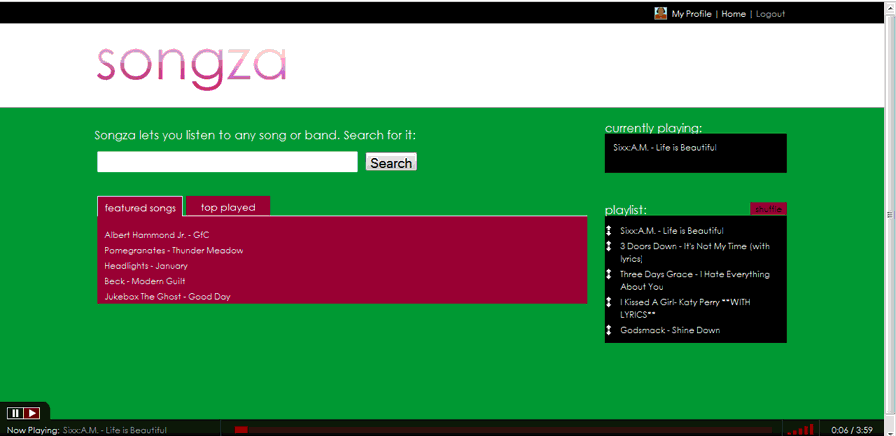Click the currently playing song title box
This screenshot has height=436, width=896.
pyautogui.click(x=695, y=153)
